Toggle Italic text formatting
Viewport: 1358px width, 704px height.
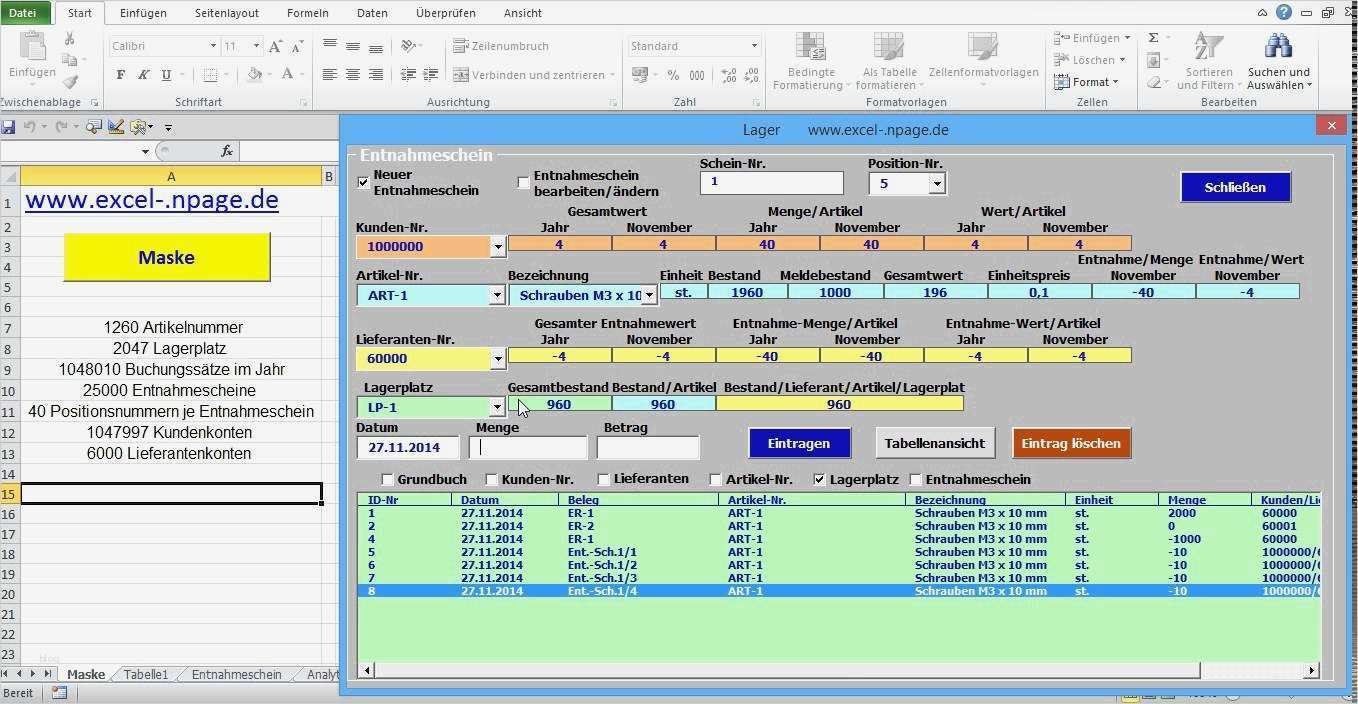143,75
